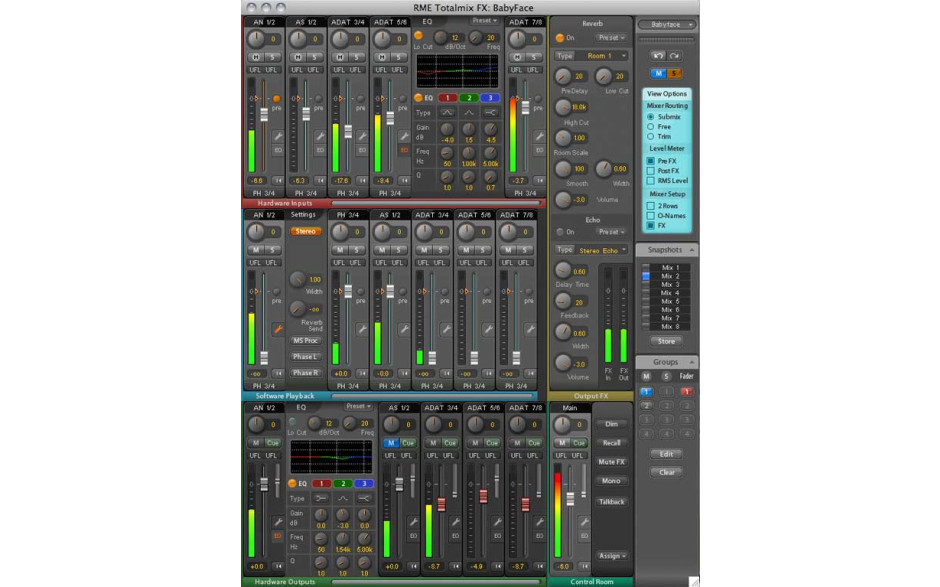The width and height of the screenshot is (940, 587).
Task: Open wrench settings on Software Playback PH 3/4
Action: pyautogui.click(x=362, y=329)
